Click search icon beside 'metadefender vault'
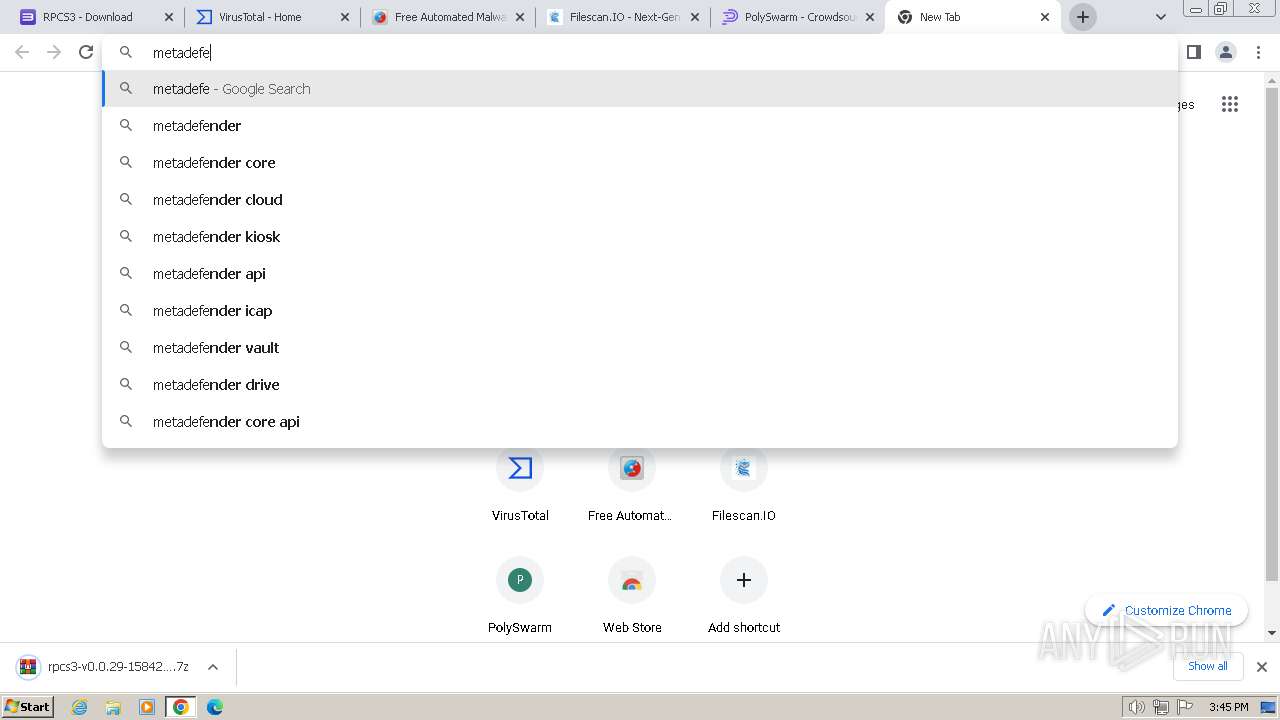The width and height of the screenshot is (1280, 720). pyautogui.click(x=126, y=347)
